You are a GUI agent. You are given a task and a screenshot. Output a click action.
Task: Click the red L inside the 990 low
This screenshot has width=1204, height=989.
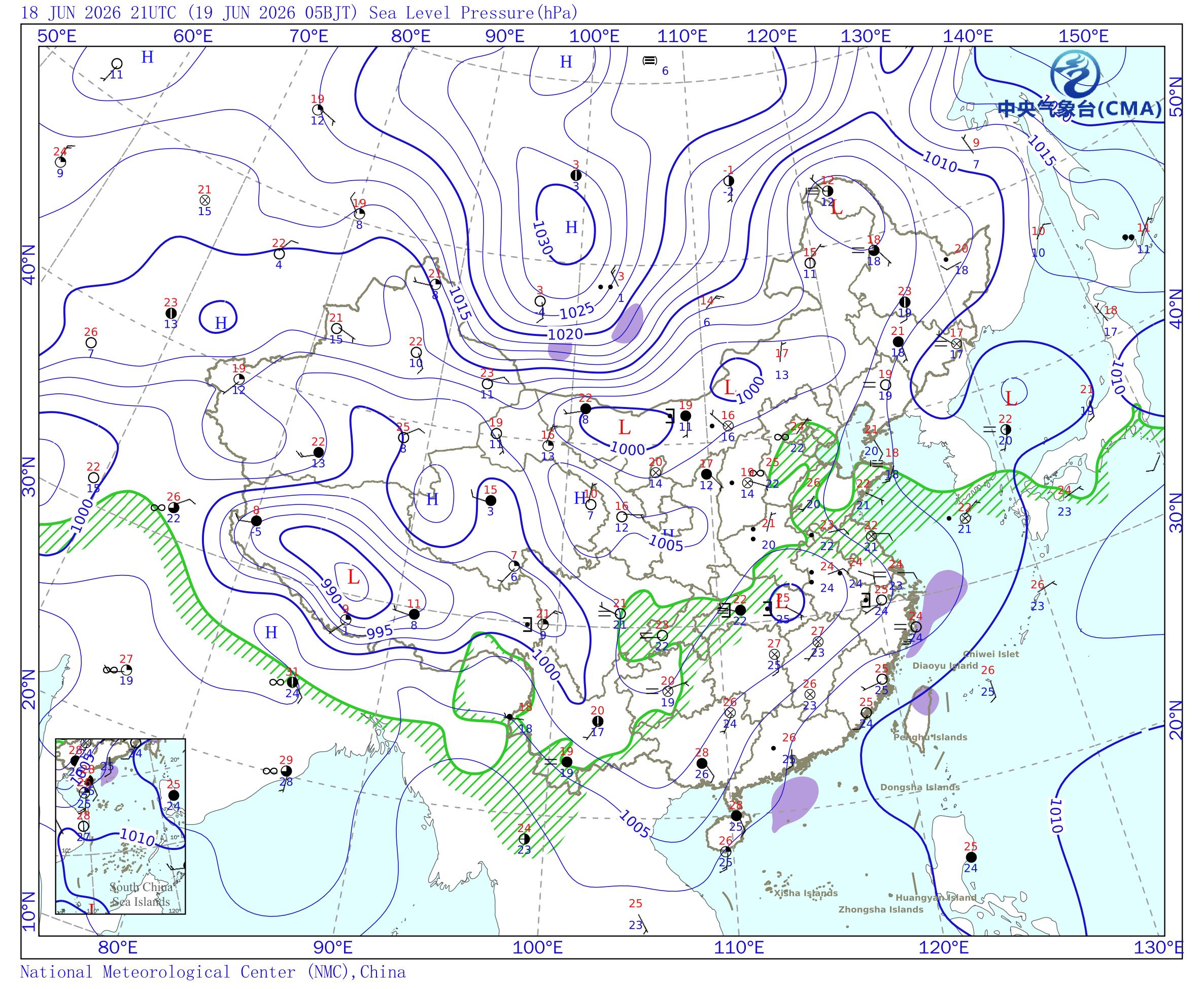(x=353, y=577)
